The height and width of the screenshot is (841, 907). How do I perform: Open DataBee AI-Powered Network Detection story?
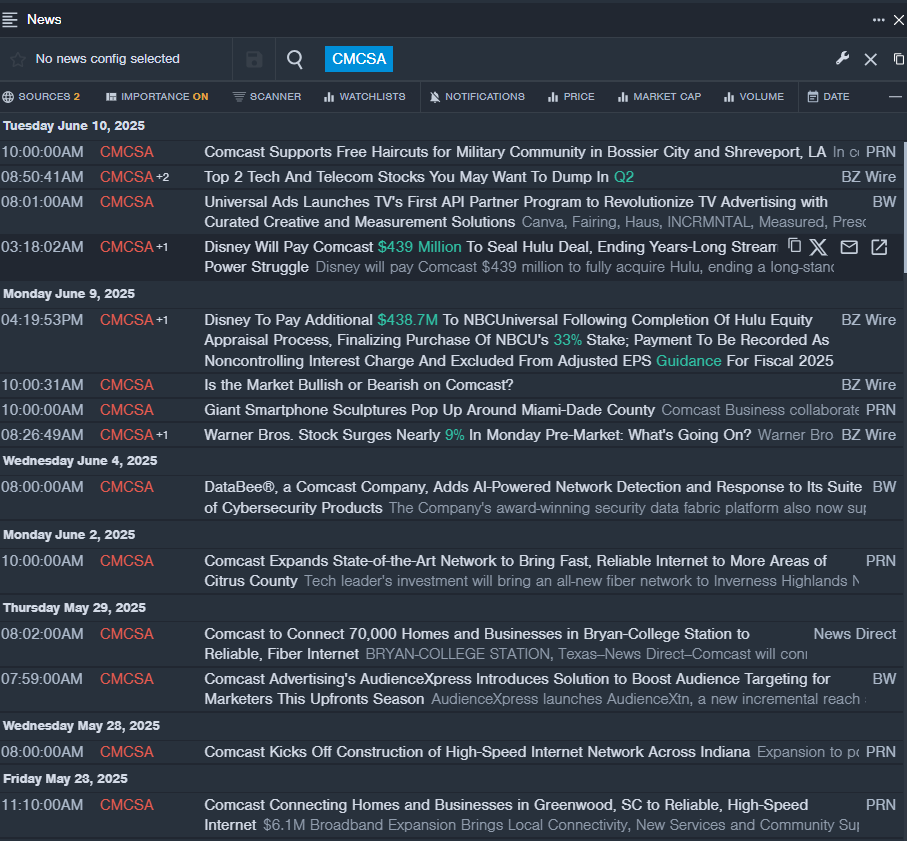[x=533, y=497]
